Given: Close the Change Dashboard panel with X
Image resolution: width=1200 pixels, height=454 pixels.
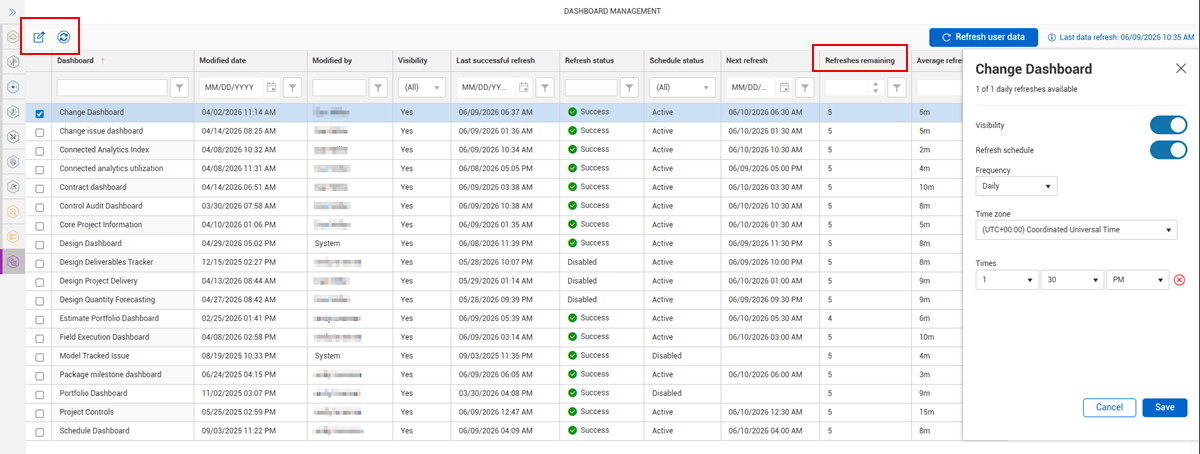Looking at the screenshot, I should click(1181, 68).
